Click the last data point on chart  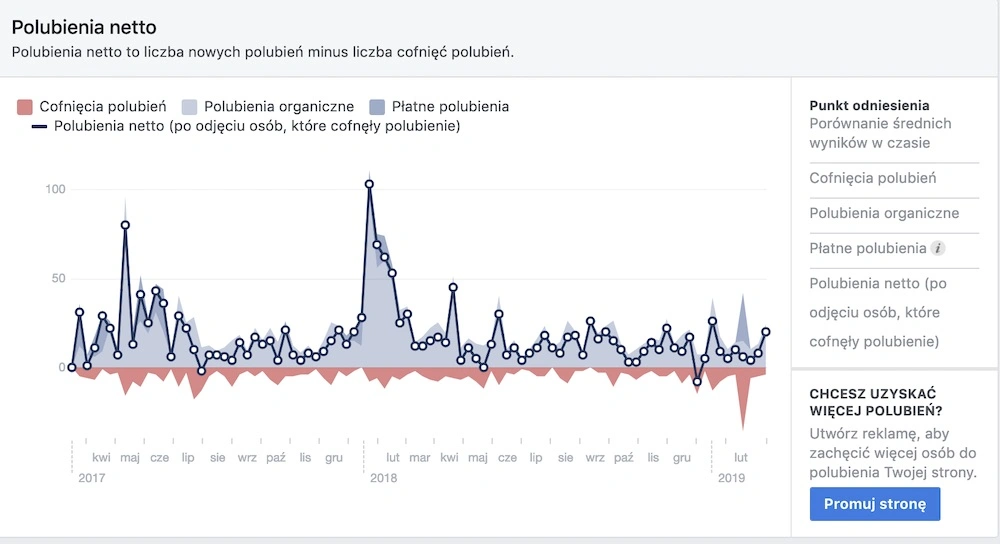click(766, 332)
